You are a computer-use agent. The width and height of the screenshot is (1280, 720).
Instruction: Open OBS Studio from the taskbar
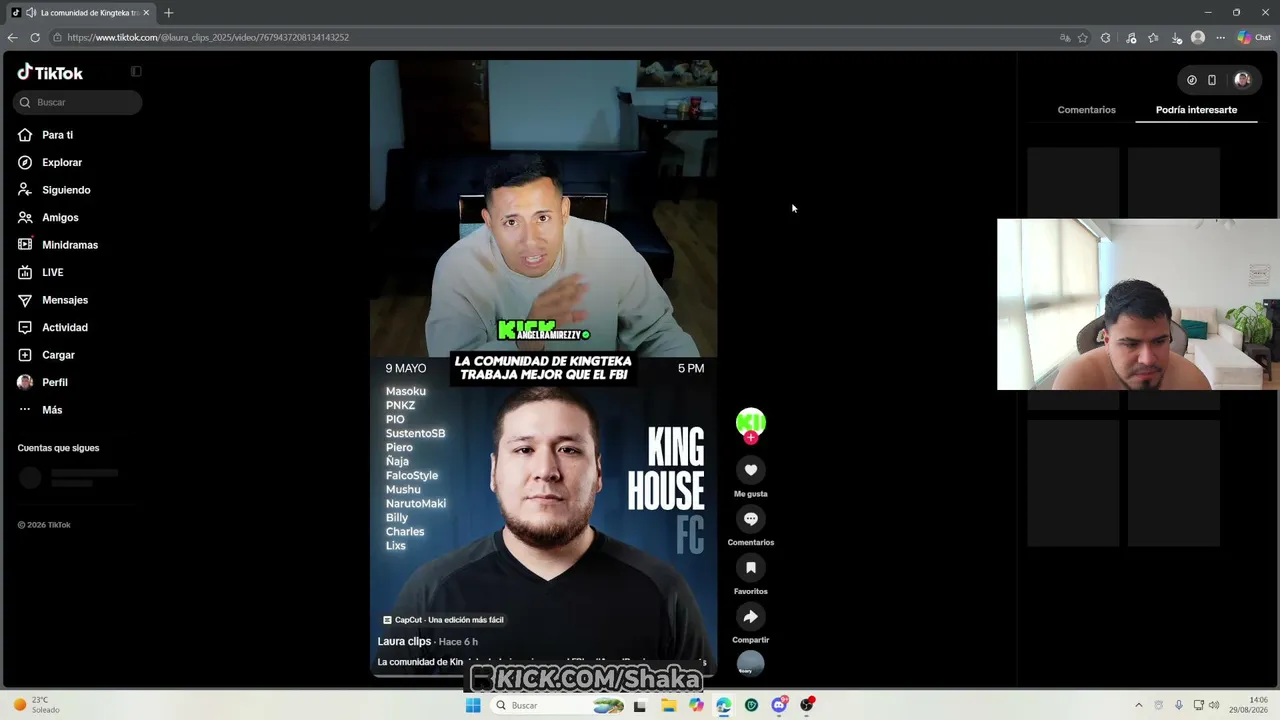[x=806, y=705]
